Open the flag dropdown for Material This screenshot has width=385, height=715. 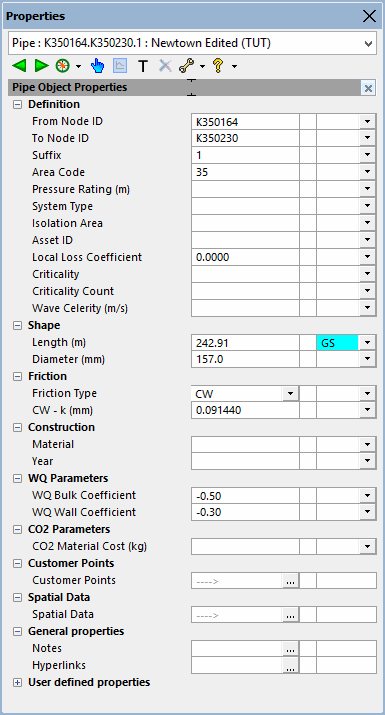[x=367, y=445]
